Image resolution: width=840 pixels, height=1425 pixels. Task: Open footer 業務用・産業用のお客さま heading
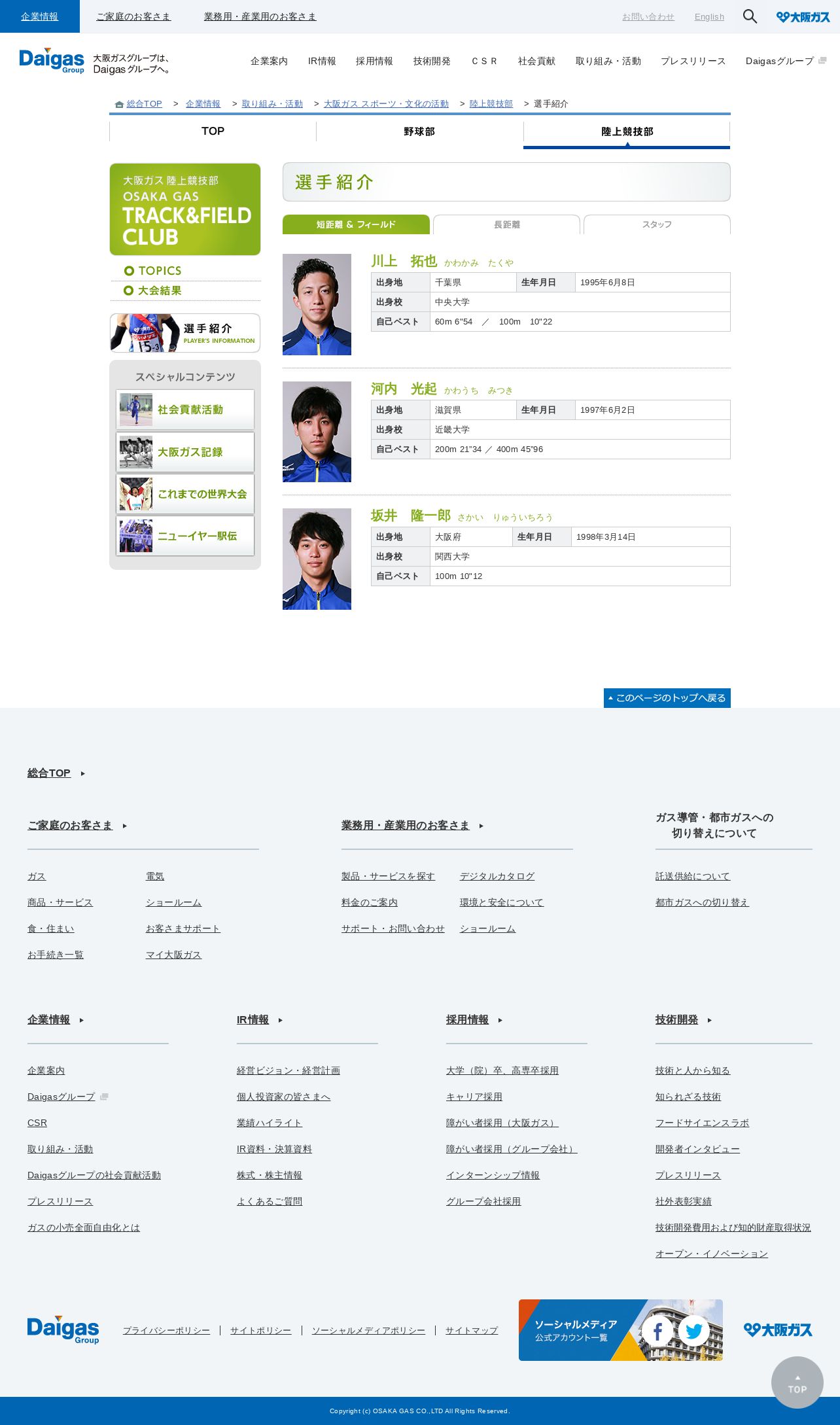pyautogui.click(x=406, y=826)
